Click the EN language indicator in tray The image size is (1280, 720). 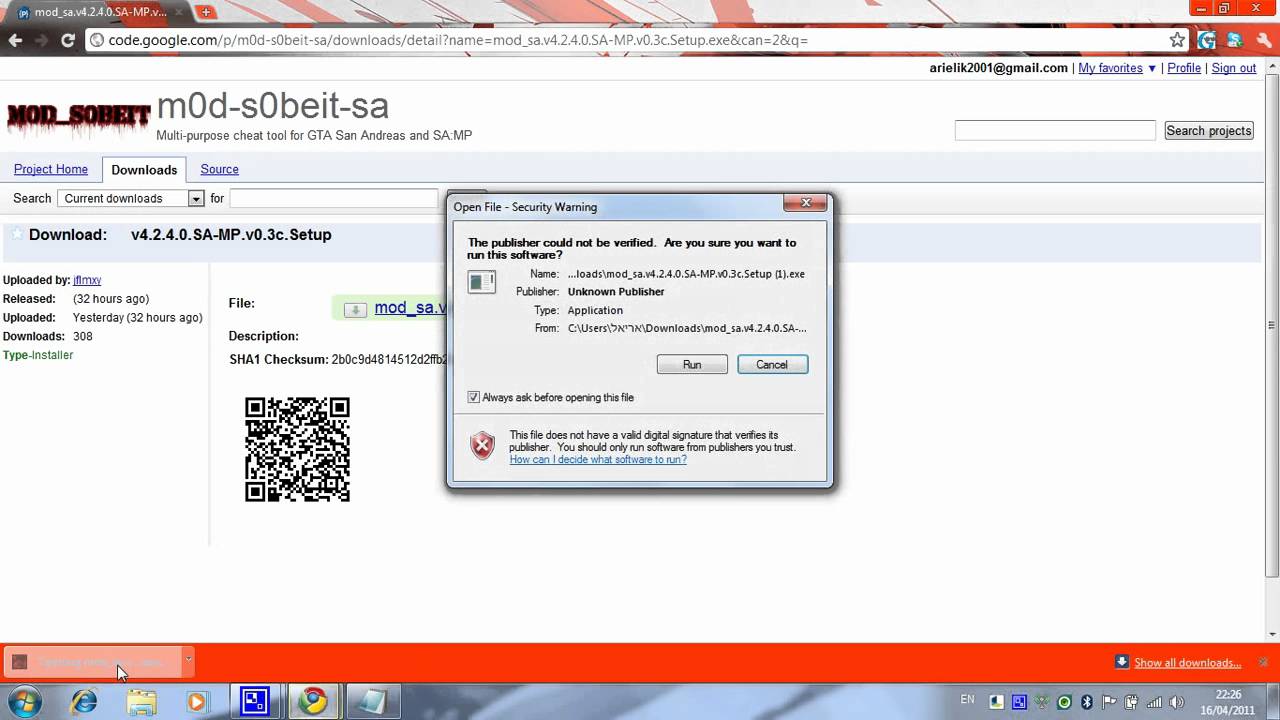967,699
